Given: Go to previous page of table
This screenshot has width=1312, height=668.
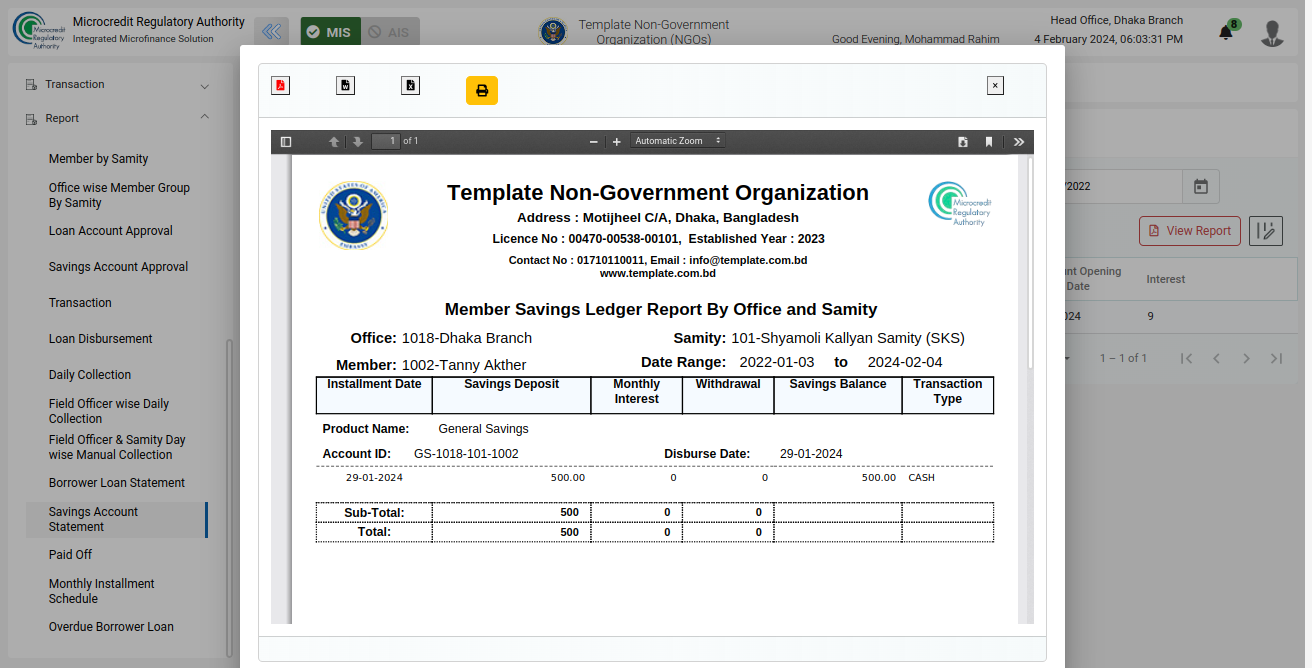Looking at the screenshot, I should (x=1216, y=358).
